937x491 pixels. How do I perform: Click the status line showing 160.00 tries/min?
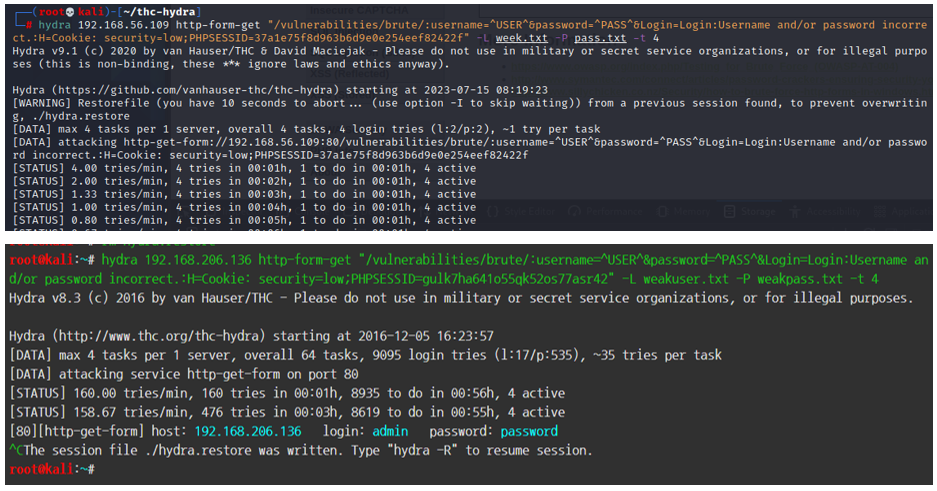coord(287,393)
